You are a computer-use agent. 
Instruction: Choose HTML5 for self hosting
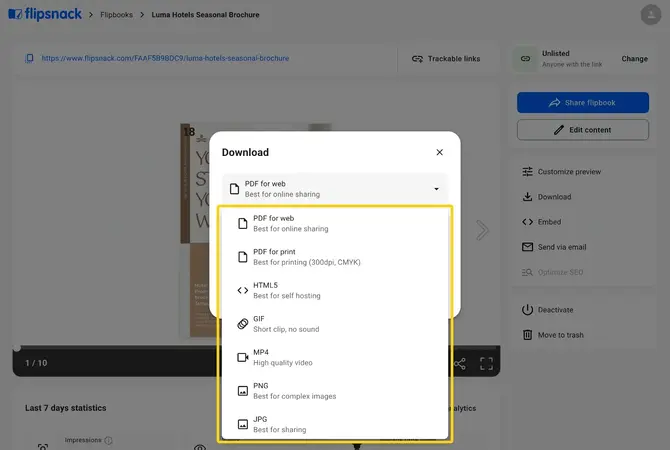(335, 290)
